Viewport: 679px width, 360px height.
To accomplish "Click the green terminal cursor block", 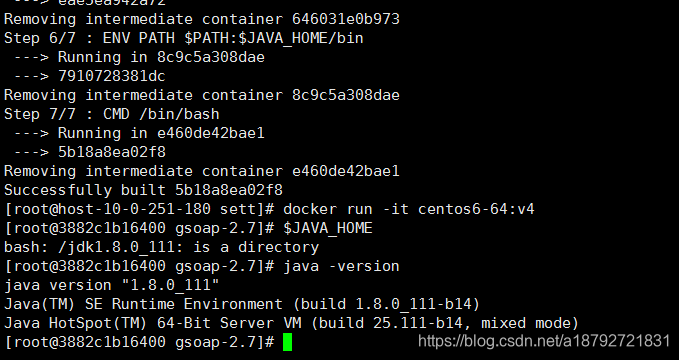I will click(288, 342).
